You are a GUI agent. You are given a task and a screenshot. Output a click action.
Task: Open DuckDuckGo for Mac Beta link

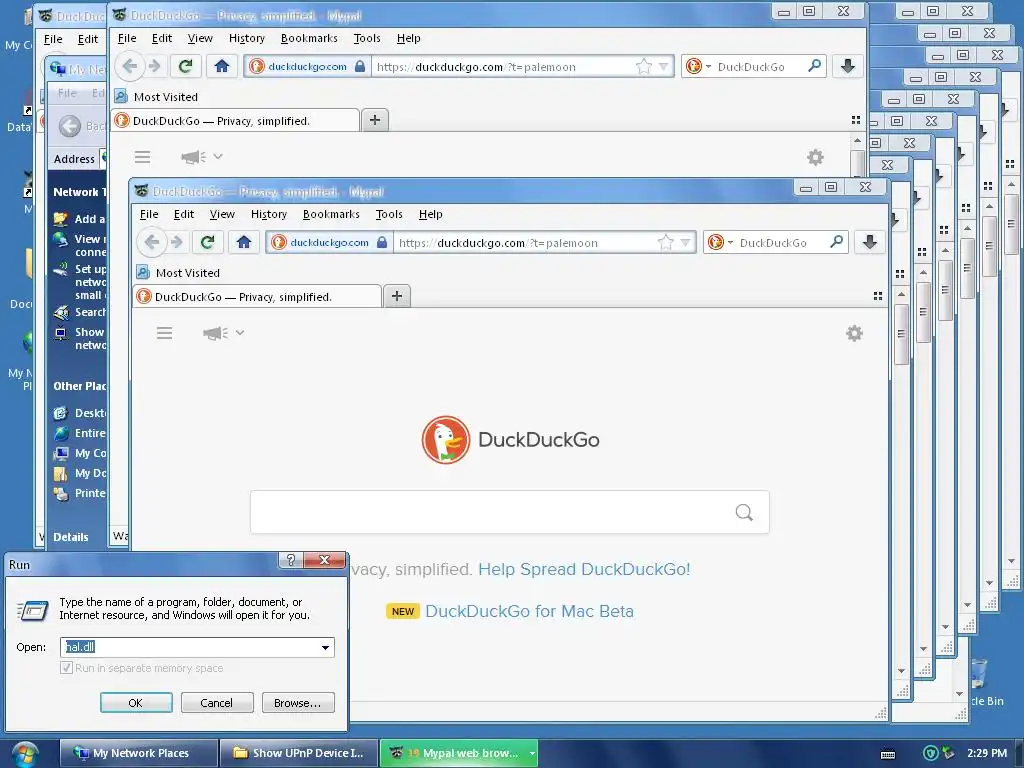[x=529, y=611]
